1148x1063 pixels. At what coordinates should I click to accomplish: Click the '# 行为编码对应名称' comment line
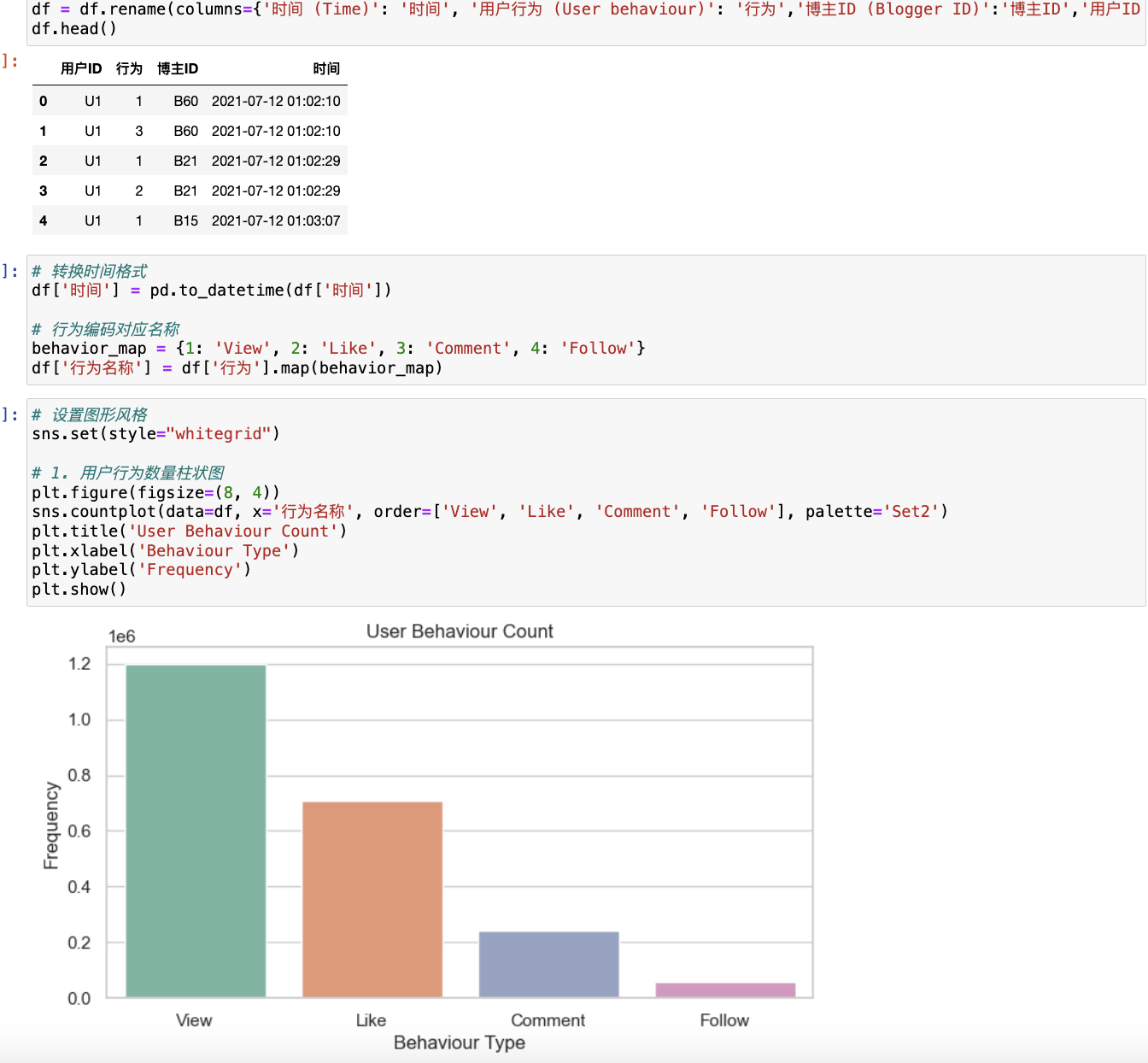coord(106,330)
